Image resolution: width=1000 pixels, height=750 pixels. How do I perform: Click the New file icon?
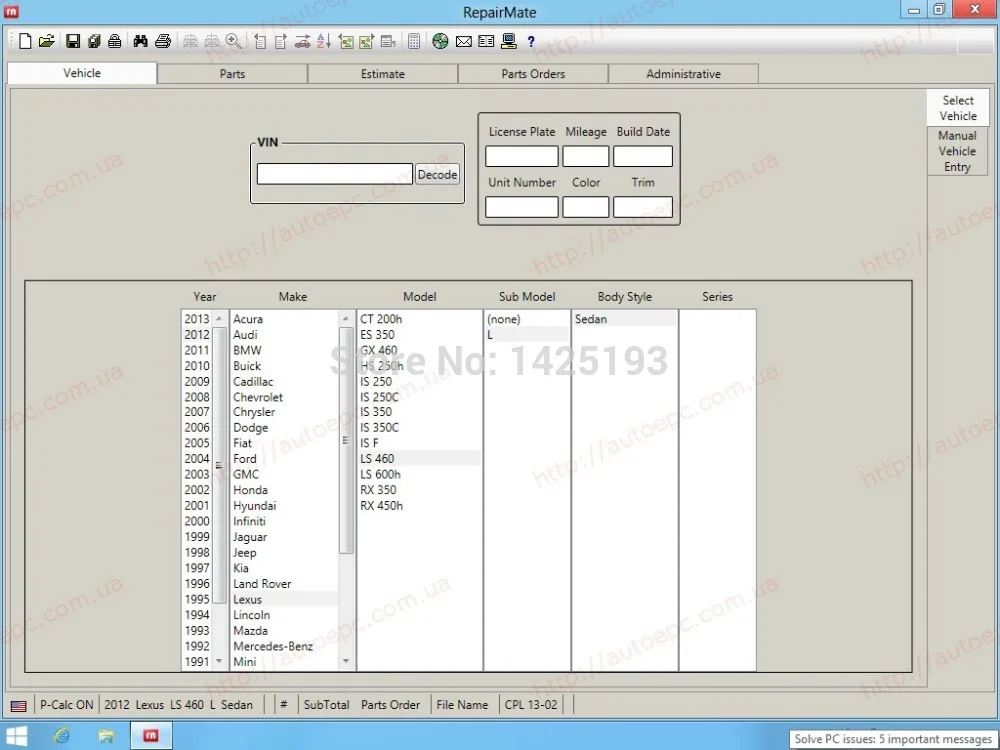(25, 41)
